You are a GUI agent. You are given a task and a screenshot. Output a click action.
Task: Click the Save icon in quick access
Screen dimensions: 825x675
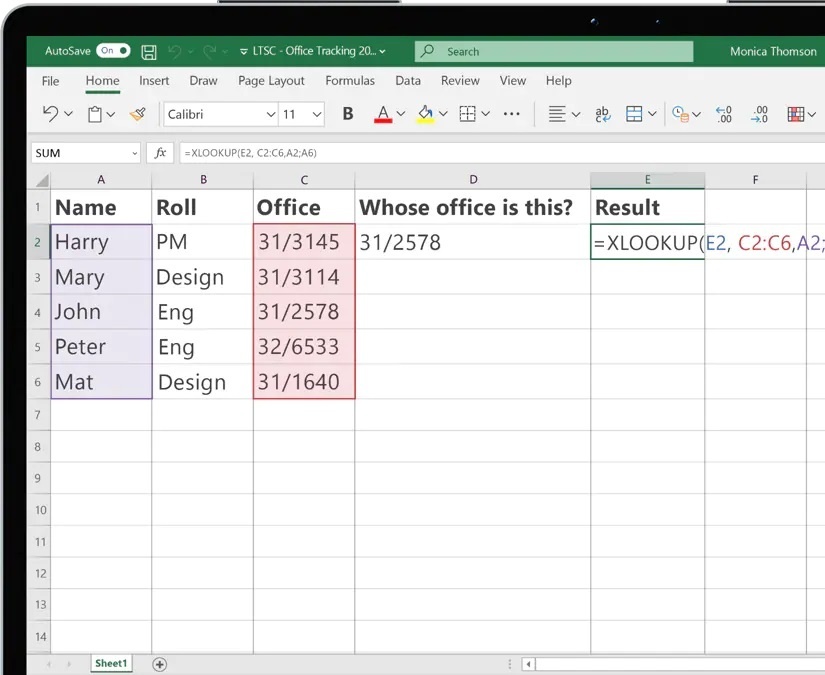click(148, 50)
